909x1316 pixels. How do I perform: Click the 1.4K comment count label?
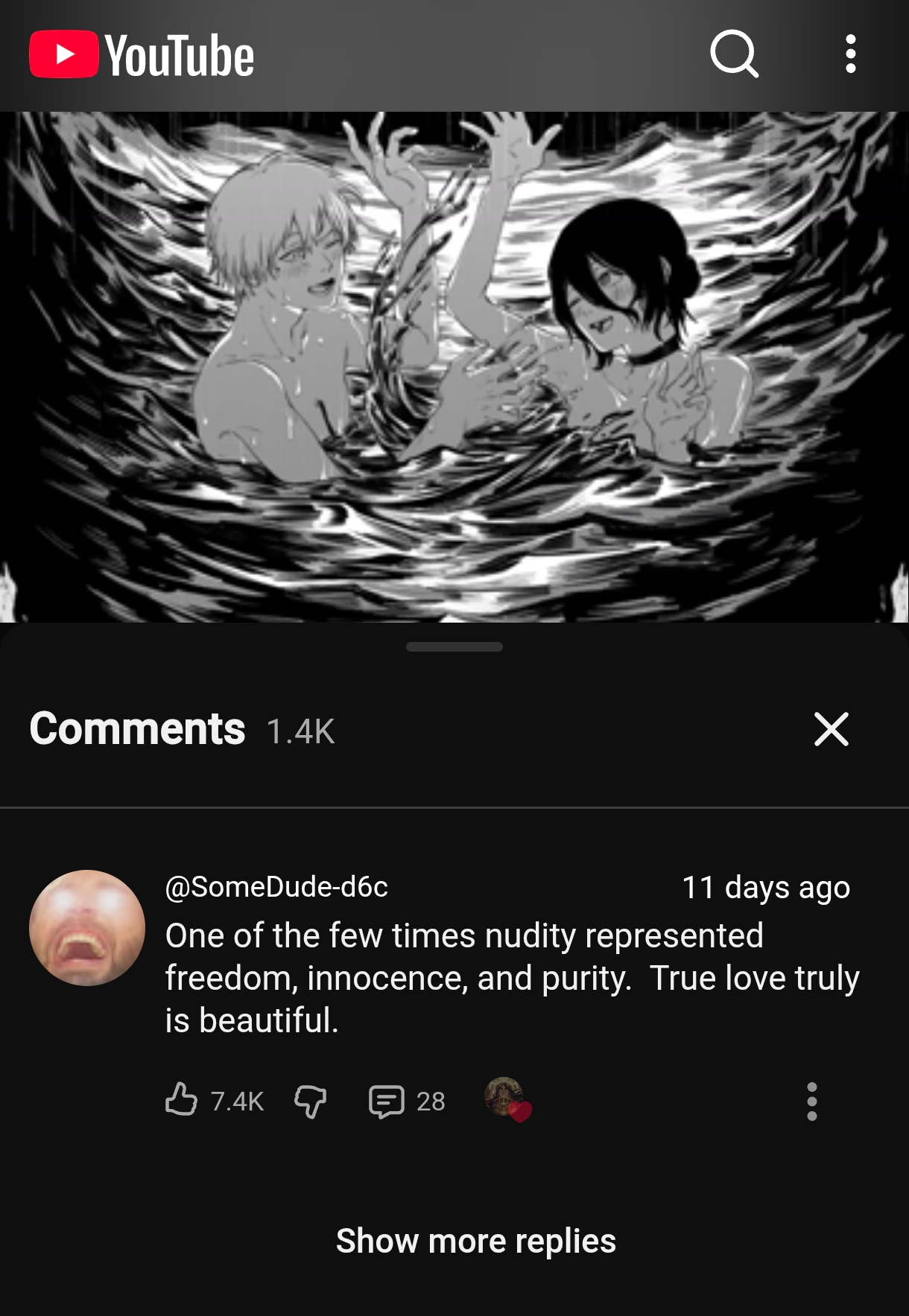(301, 731)
